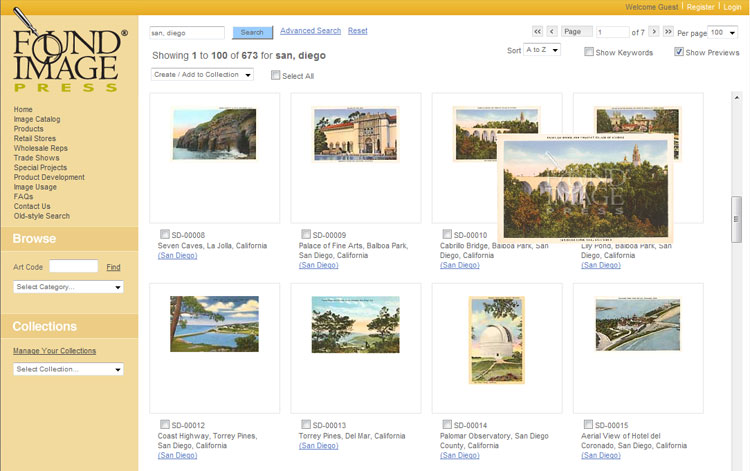This screenshot has height=471, width=750.
Task: Open Retail Stores menu item
Action: click(34, 138)
